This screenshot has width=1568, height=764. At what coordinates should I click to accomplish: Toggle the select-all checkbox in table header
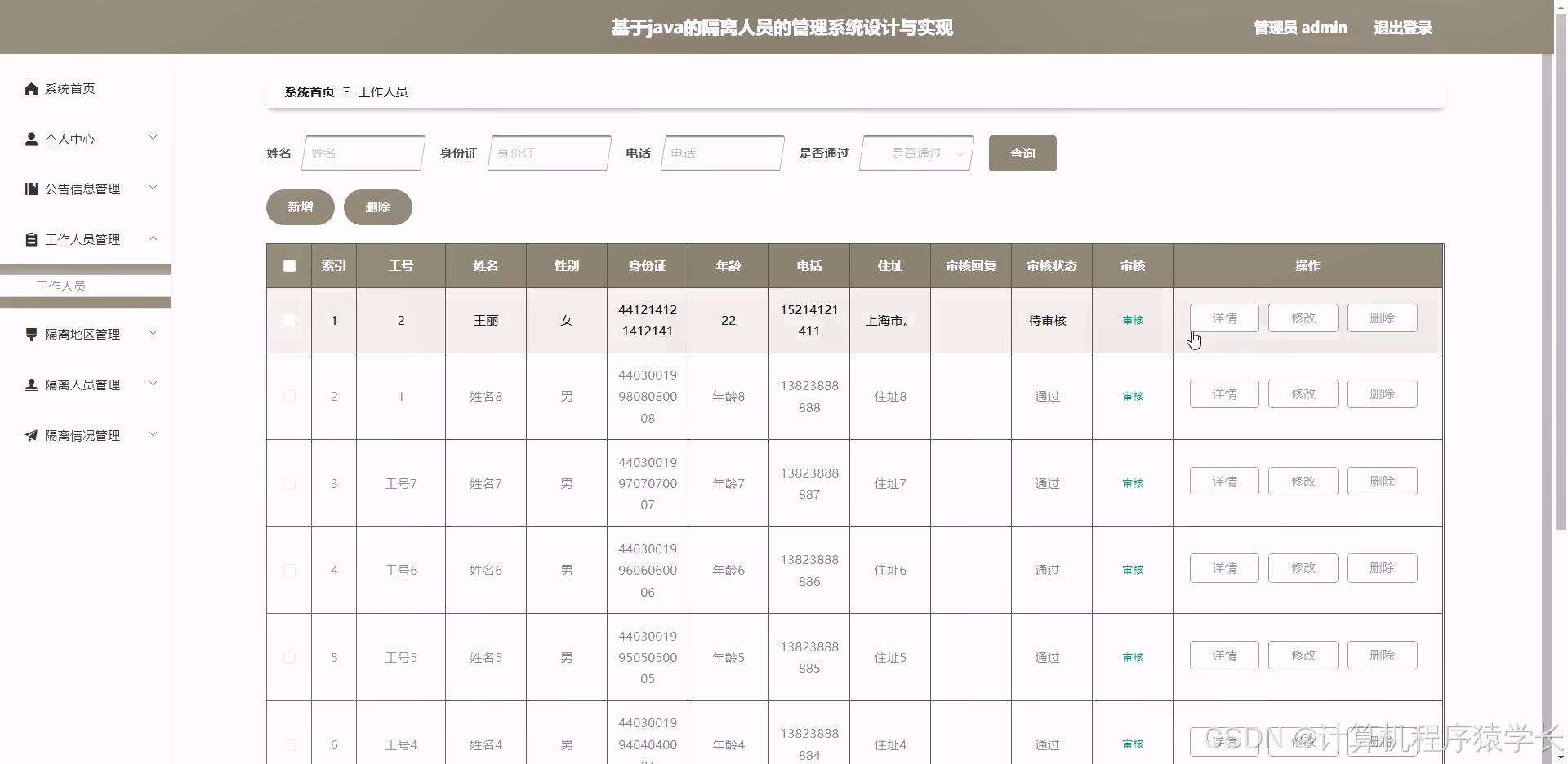[289, 265]
